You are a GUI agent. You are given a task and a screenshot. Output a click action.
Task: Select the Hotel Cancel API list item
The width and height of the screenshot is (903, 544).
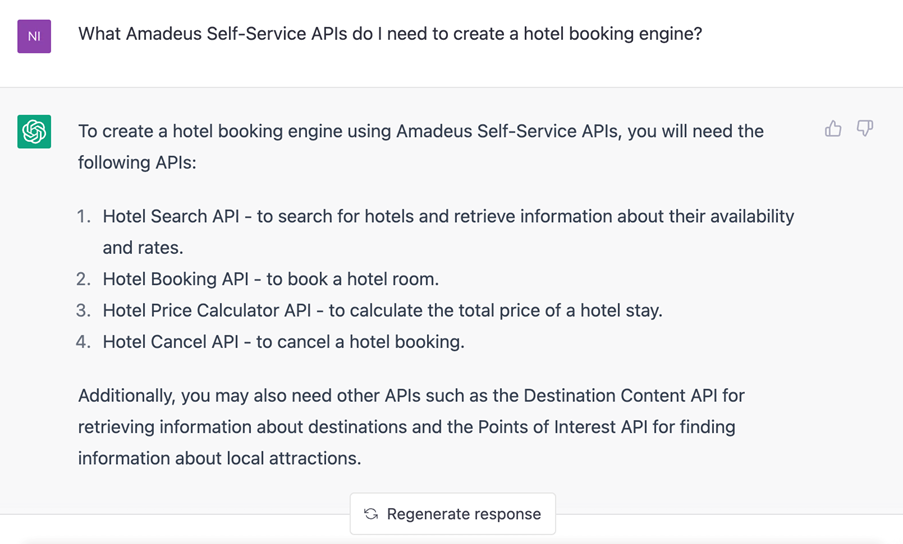[x=283, y=342]
